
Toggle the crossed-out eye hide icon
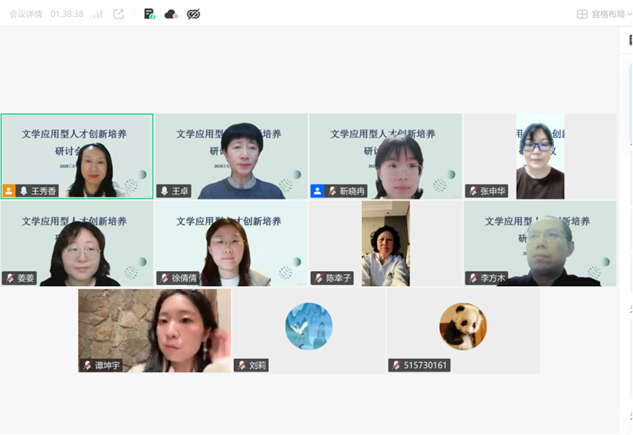tap(194, 14)
